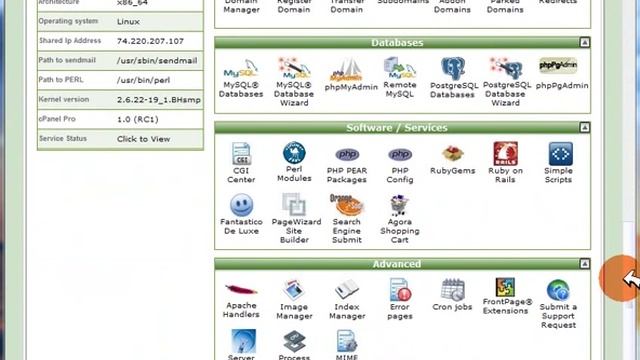Open Remote MySQL settings
The height and width of the screenshot is (360, 640).
pos(400,78)
